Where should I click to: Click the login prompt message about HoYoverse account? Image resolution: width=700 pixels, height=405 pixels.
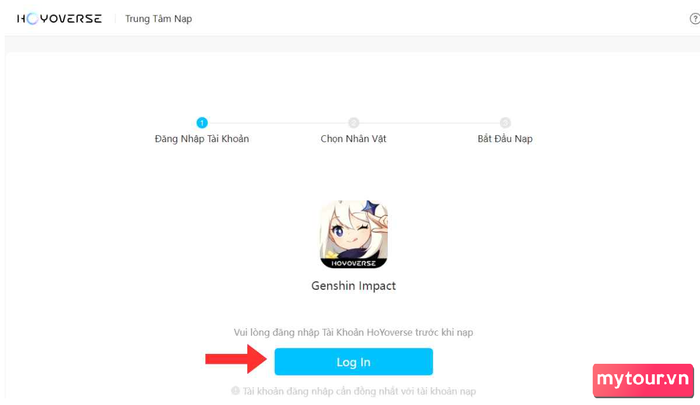354,332
